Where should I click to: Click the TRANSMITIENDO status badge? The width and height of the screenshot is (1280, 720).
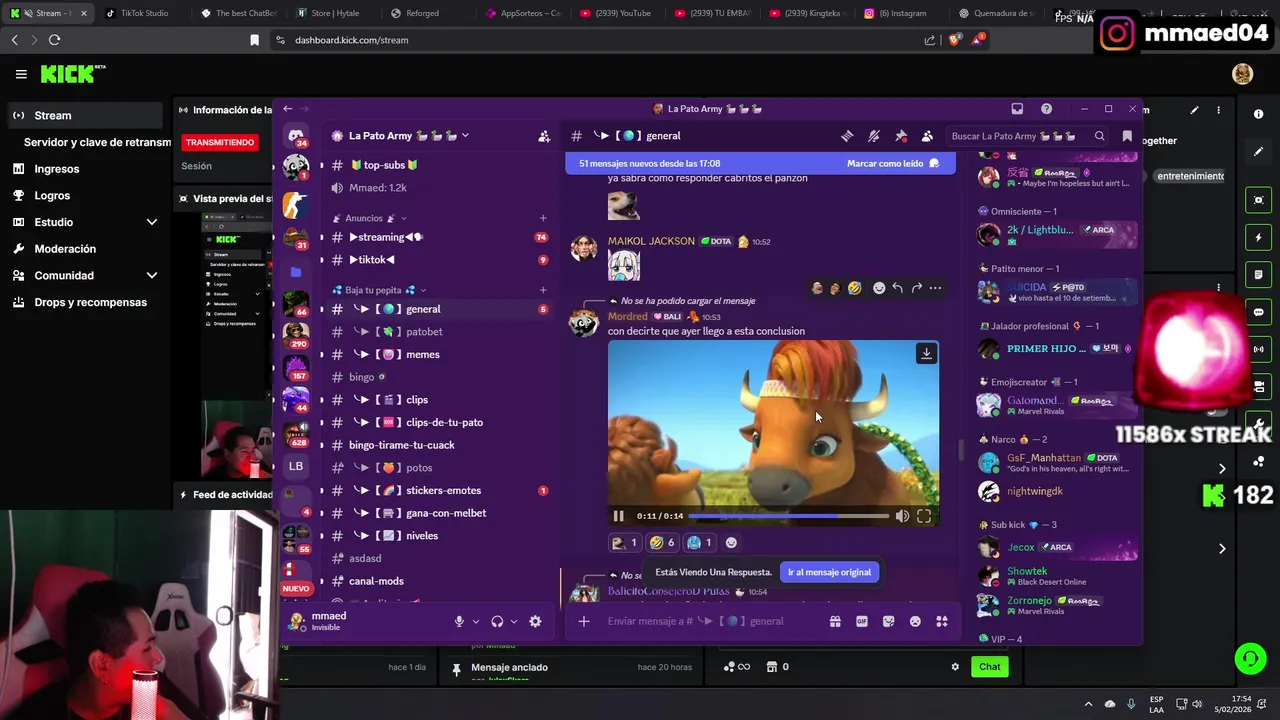220,142
